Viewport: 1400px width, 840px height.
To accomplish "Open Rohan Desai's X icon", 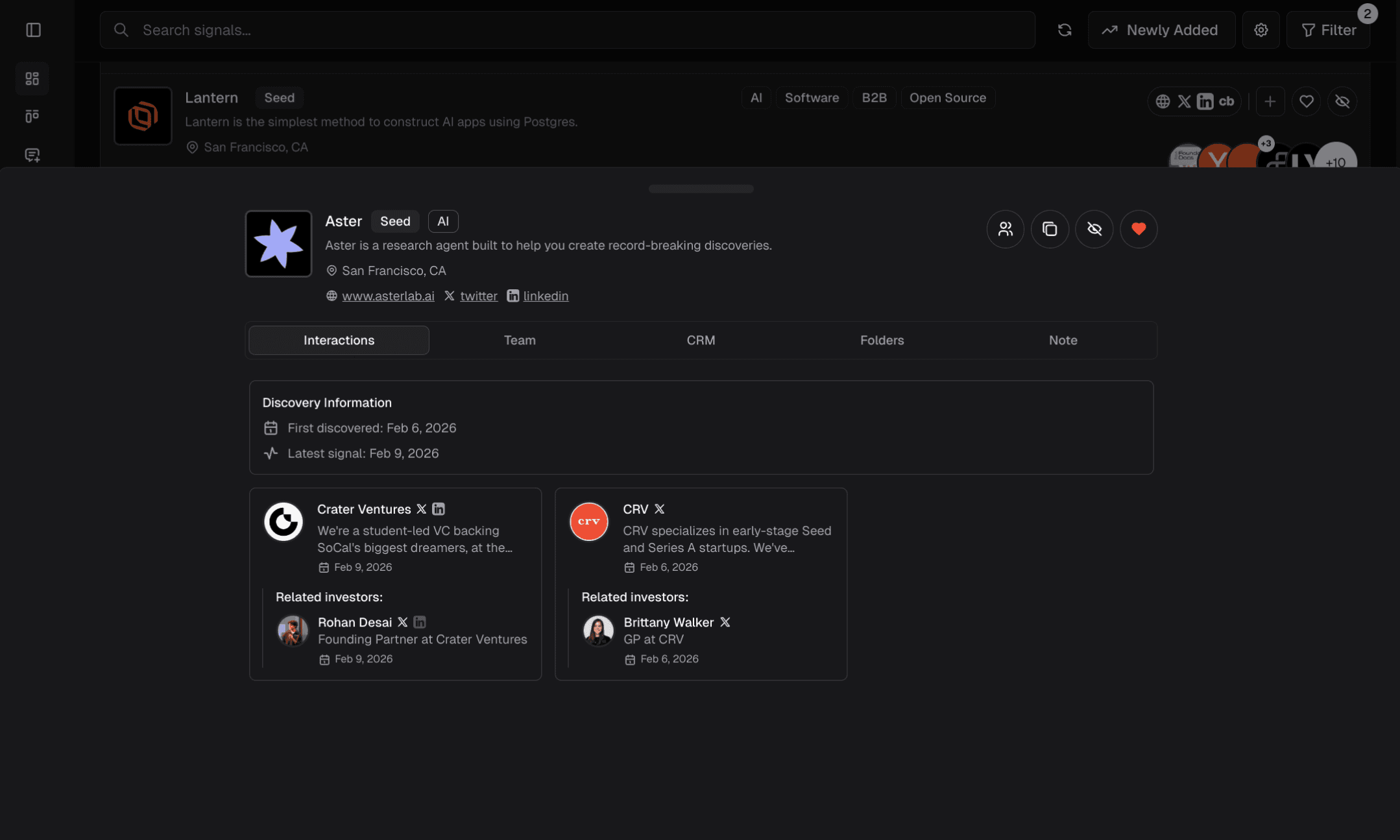I will (402, 622).
